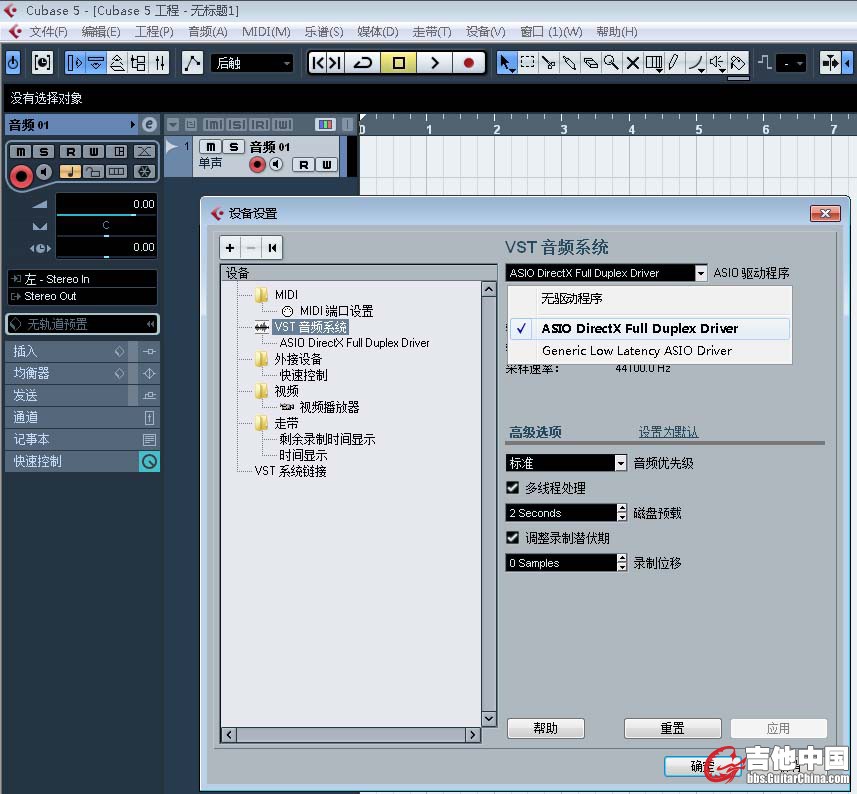This screenshot has height=794, width=857.
Task: Increase 磁盘预载 seconds stepper
Action: click(621, 508)
